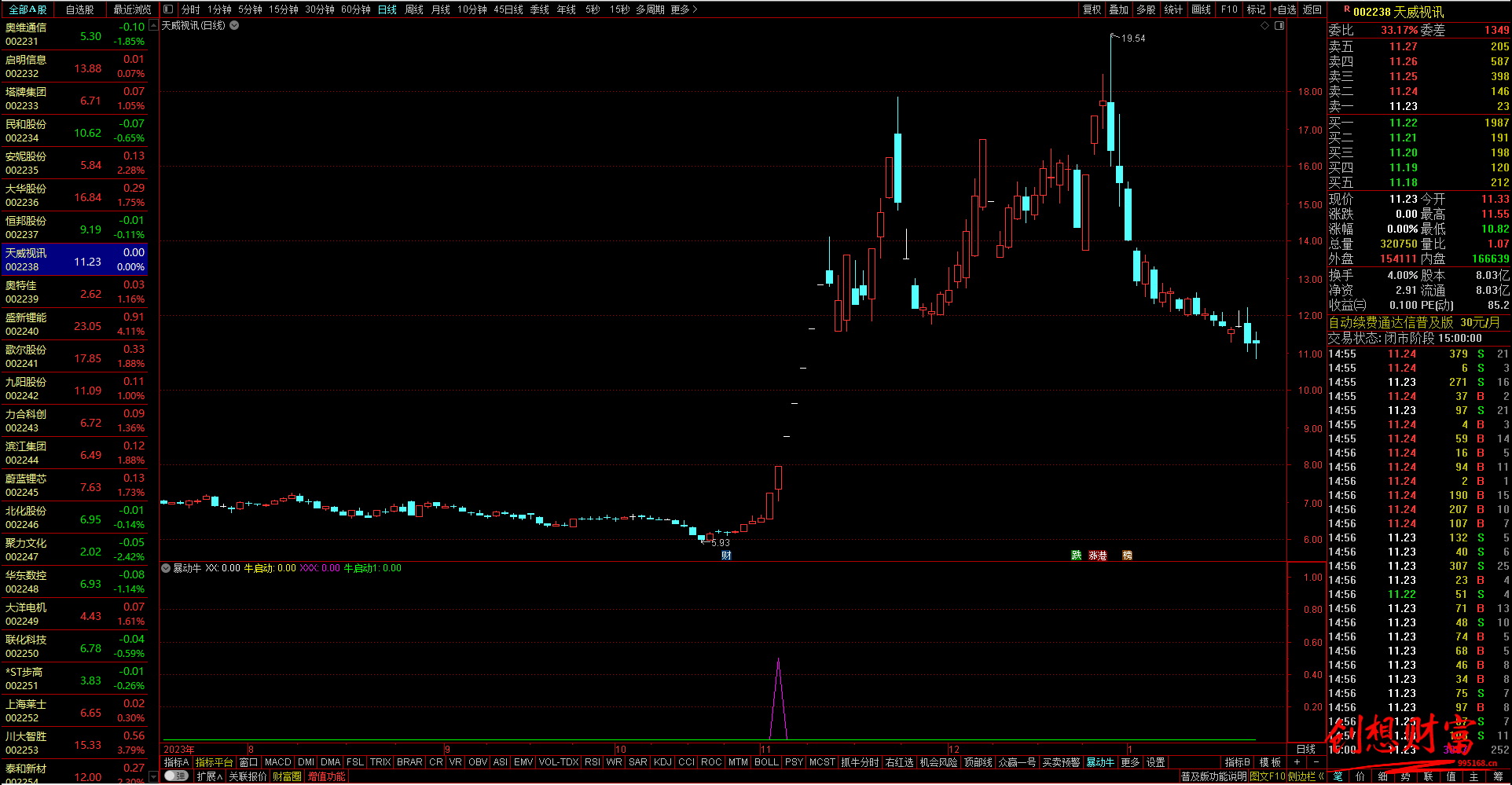Collapse the 侧边栏 sidebar
Image resolution: width=1512 pixels, height=785 pixels.
[1306, 776]
